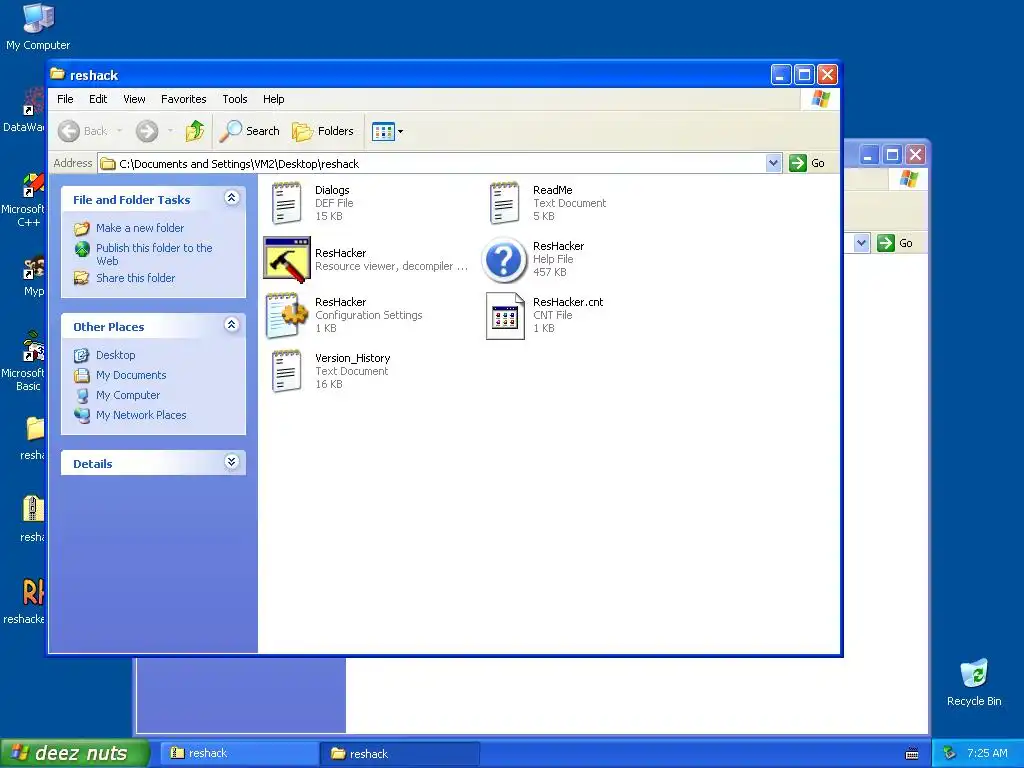
Task: Click the Go button beside the address bar
Action: [x=807, y=163]
